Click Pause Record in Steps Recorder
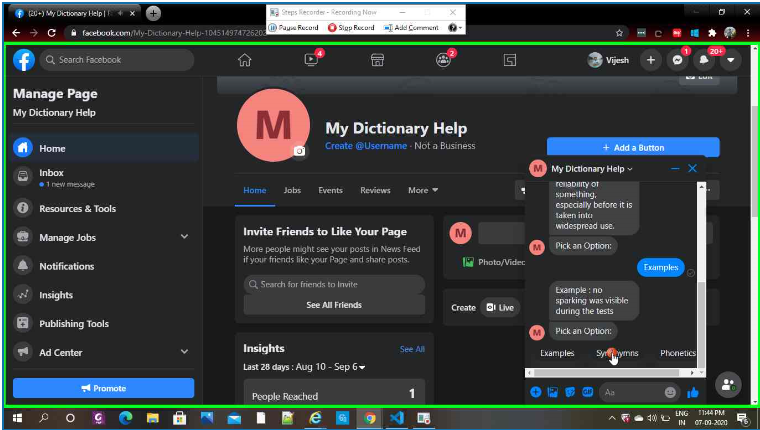This screenshot has height=430, width=760. click(294, 28)
